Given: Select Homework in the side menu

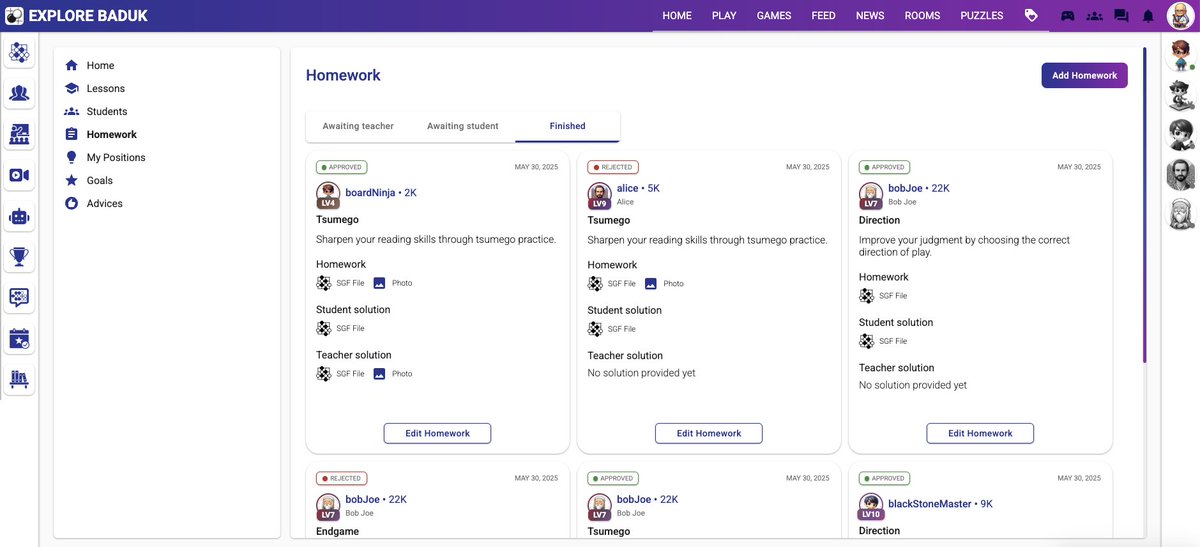Looking at the screenshot, I should 111,134.
